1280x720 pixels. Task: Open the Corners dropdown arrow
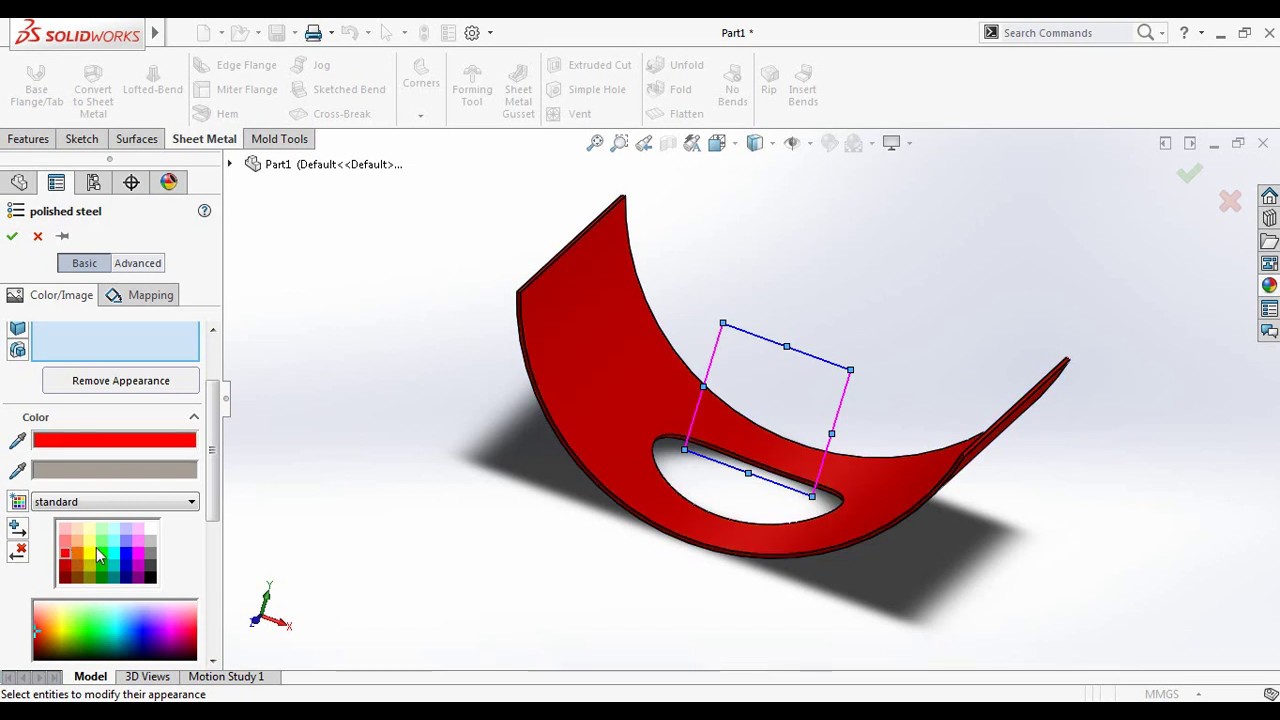[420, 115]
